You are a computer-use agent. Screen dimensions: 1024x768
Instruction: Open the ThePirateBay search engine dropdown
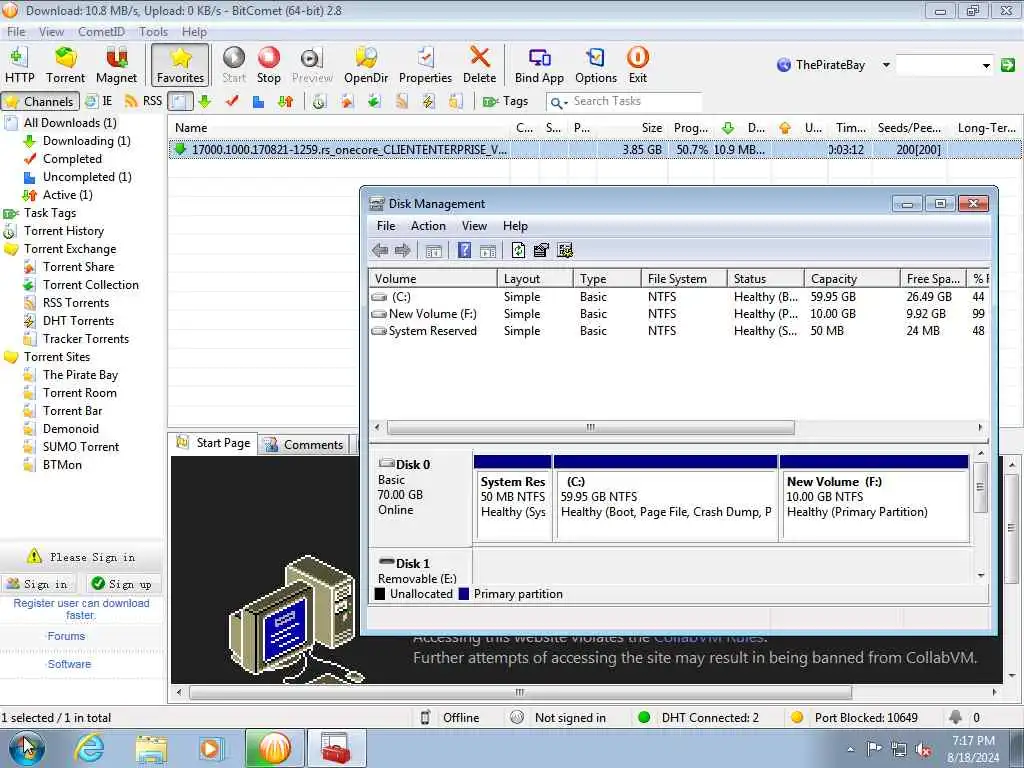(x=886, y=65)
